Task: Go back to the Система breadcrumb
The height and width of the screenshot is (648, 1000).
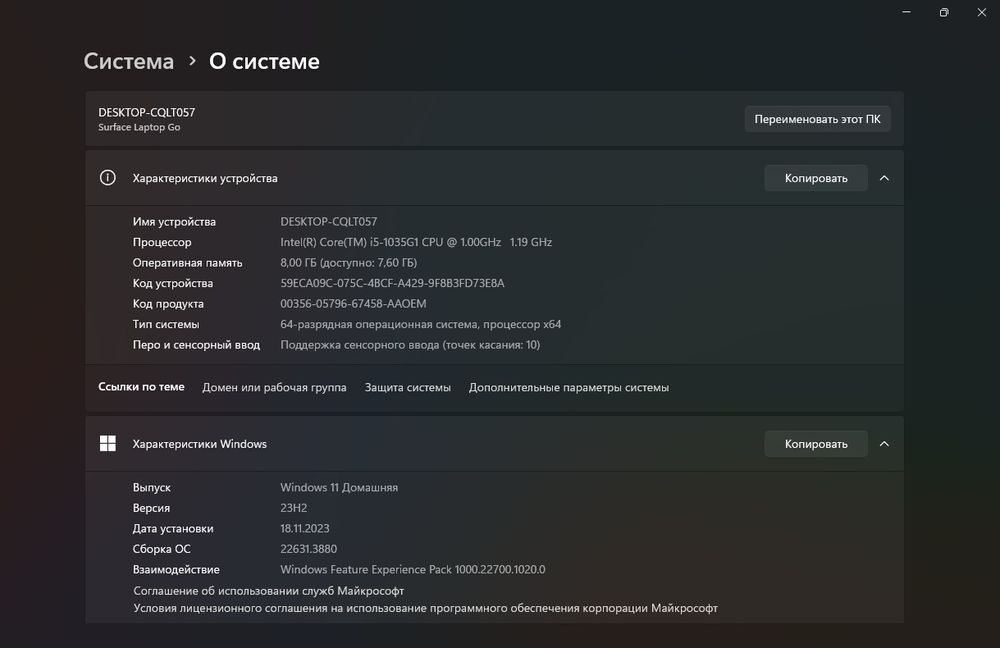Action: point(129,61)
